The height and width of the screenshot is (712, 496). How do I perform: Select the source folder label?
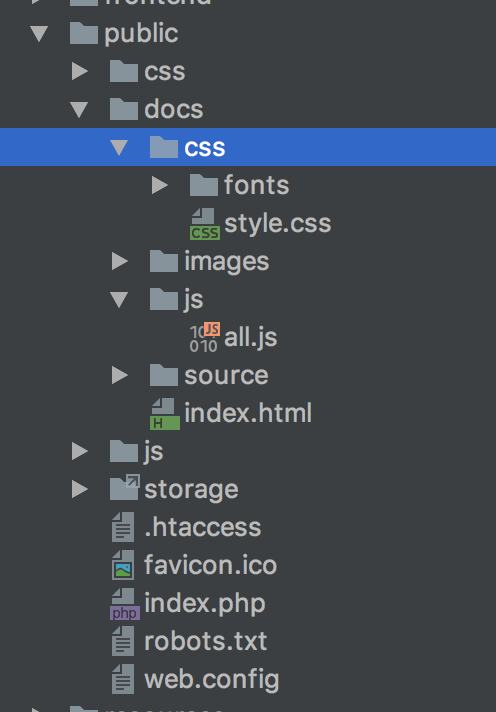click(x=226, y=376)
